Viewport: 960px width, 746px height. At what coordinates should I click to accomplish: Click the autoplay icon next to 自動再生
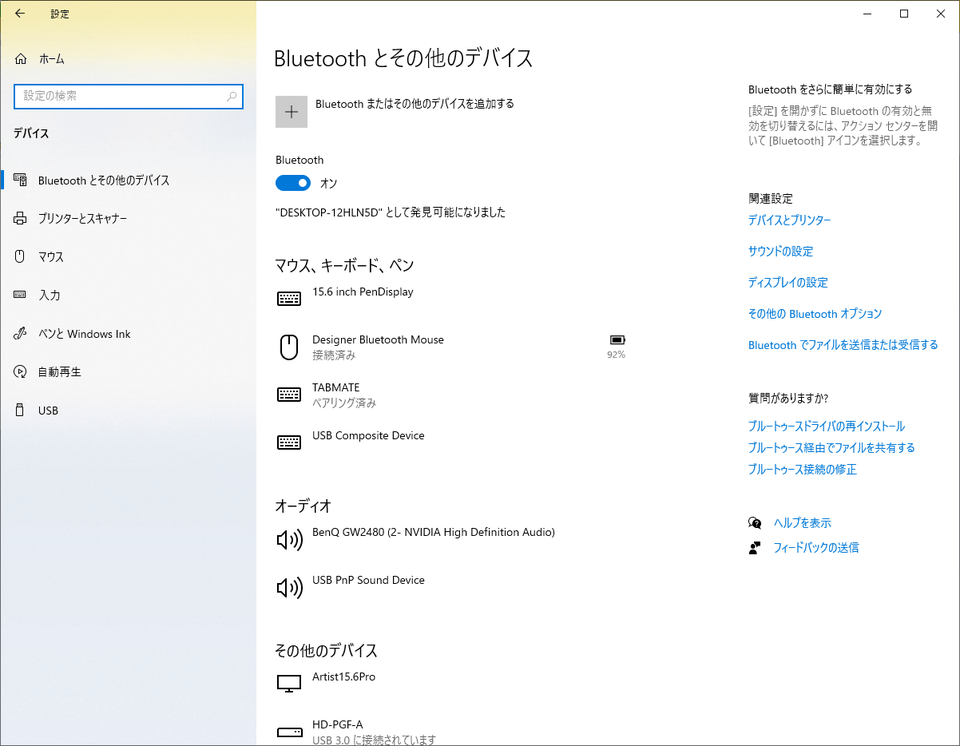pos(20,372)
